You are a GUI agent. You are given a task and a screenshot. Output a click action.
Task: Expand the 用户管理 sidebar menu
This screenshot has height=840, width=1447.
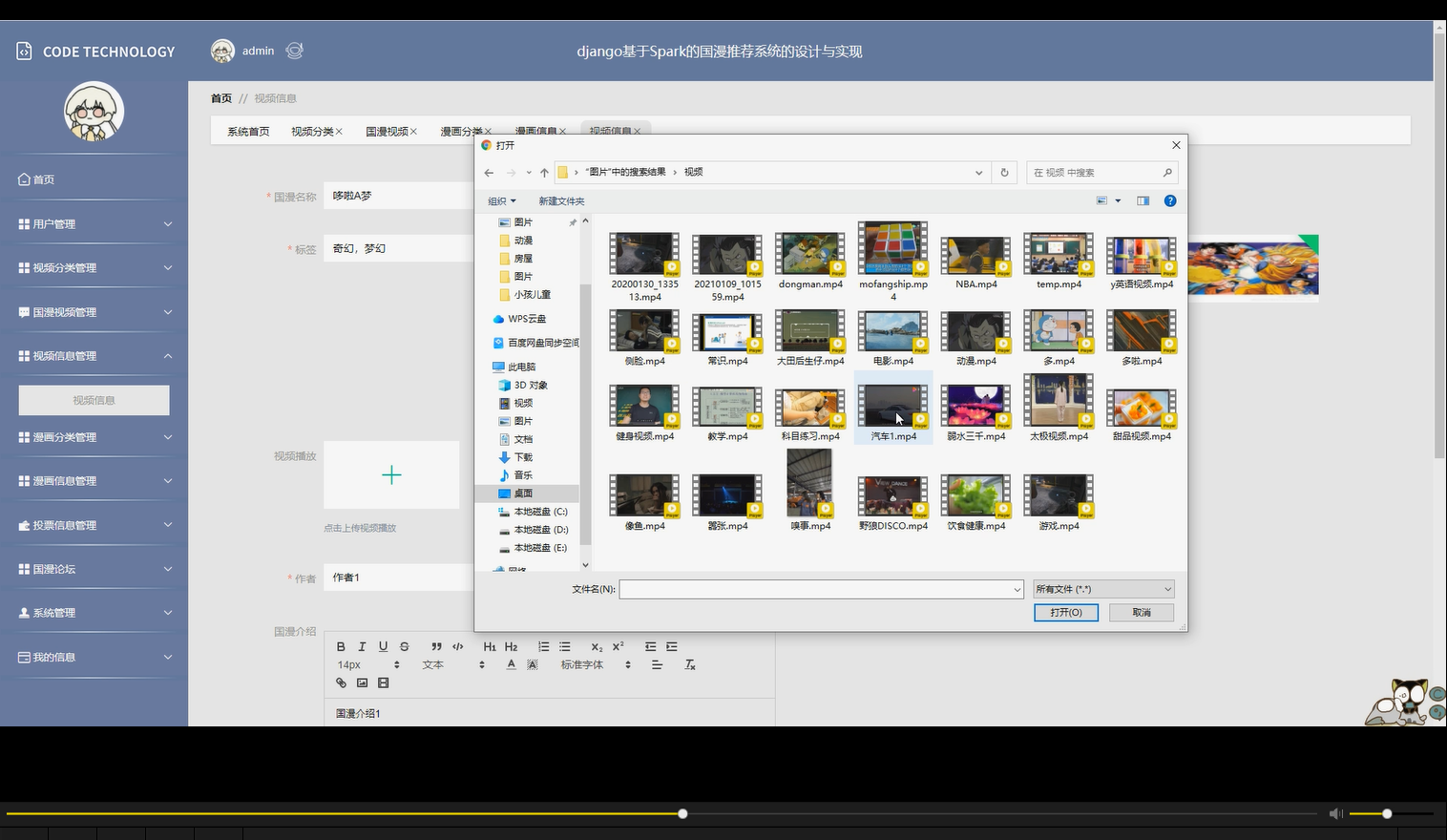pos(94,224)
